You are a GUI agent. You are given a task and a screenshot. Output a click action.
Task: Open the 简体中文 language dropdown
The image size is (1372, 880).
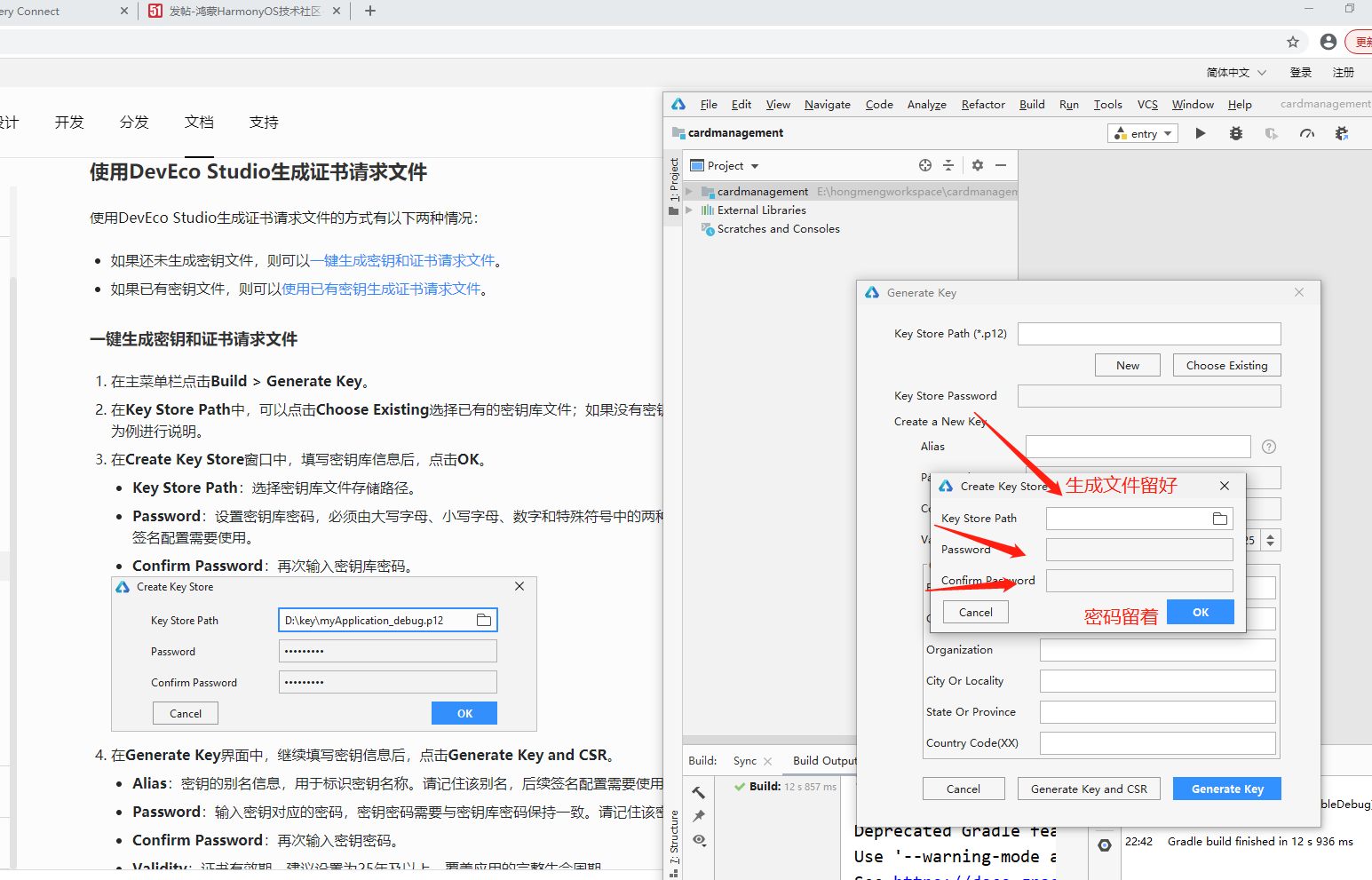click(x=1236, y=73)
